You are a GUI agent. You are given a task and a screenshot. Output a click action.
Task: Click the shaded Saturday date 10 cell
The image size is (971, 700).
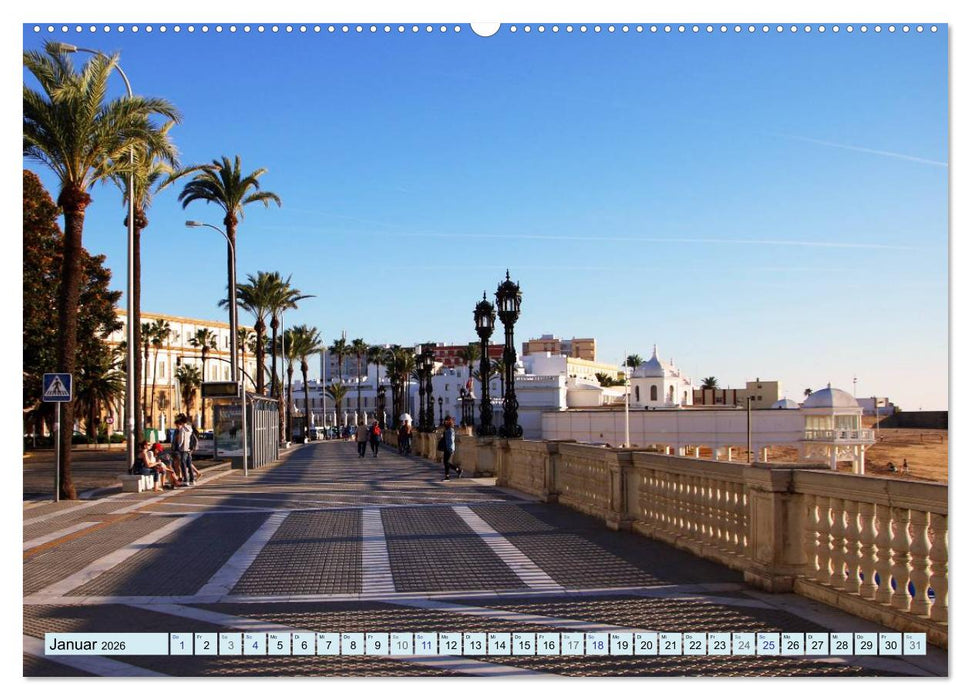(x=403, y=646)
